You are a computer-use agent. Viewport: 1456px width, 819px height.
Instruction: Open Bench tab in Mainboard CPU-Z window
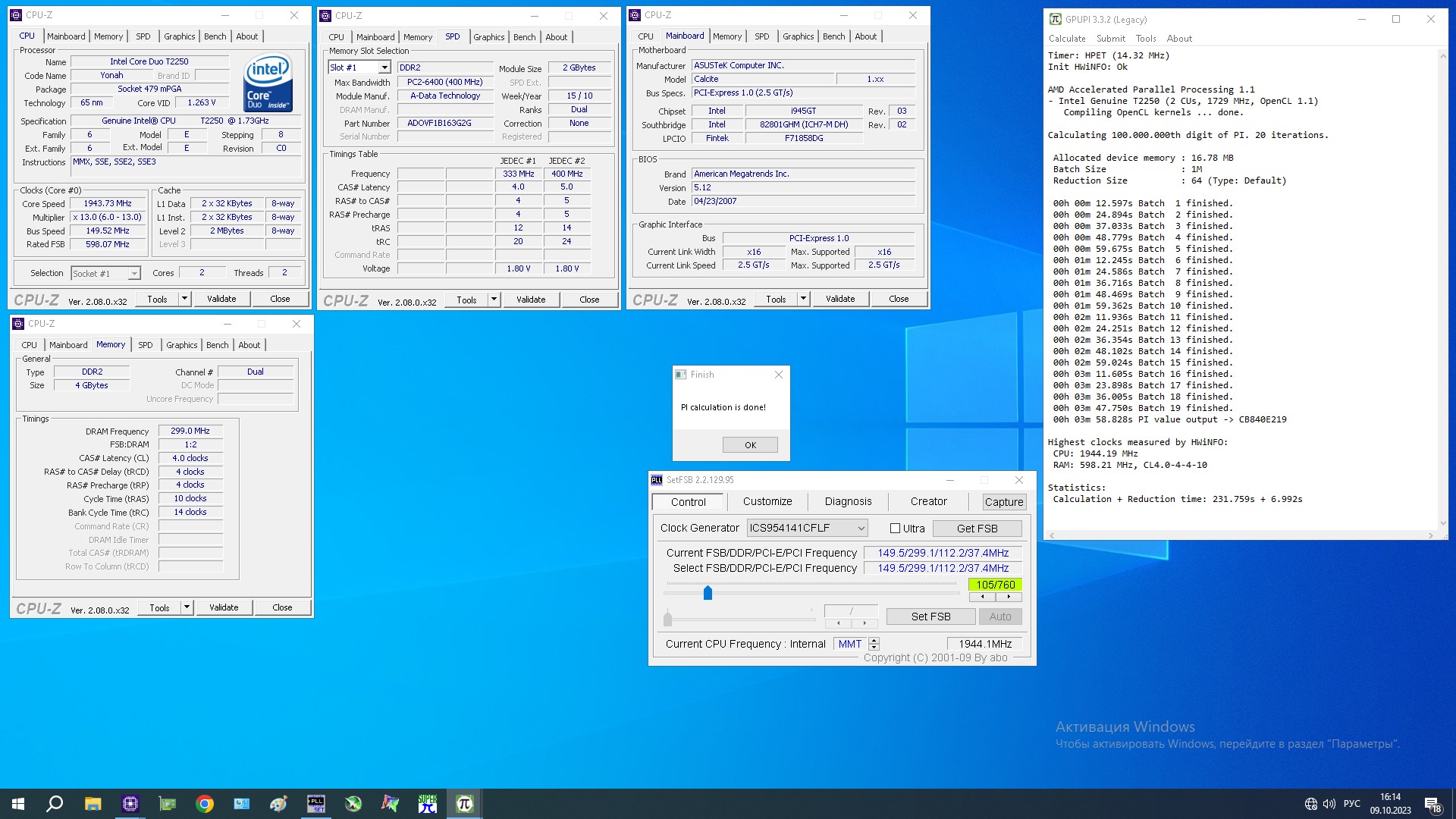[833, 36]
